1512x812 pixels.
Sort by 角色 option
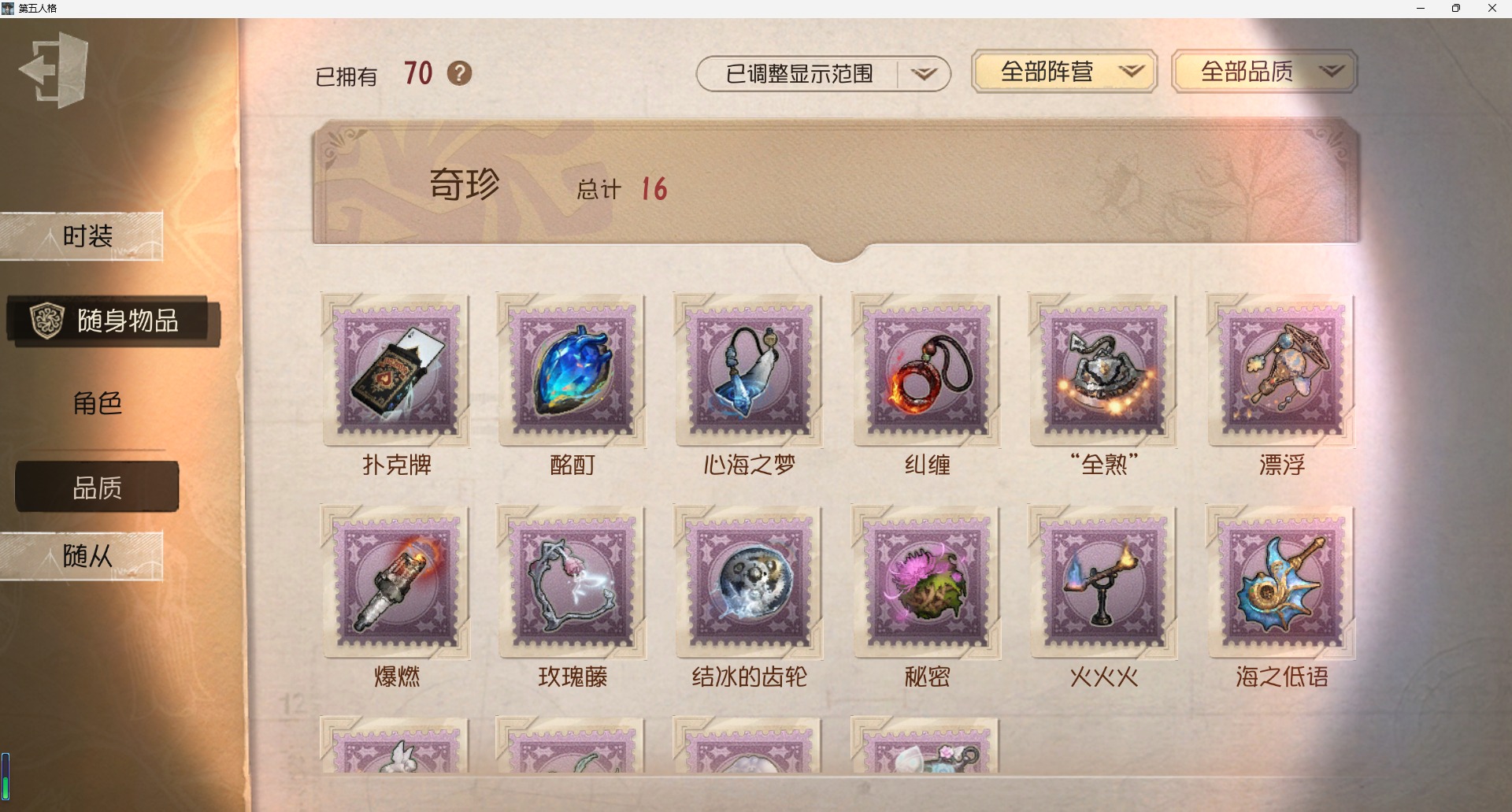click(97, 403)
